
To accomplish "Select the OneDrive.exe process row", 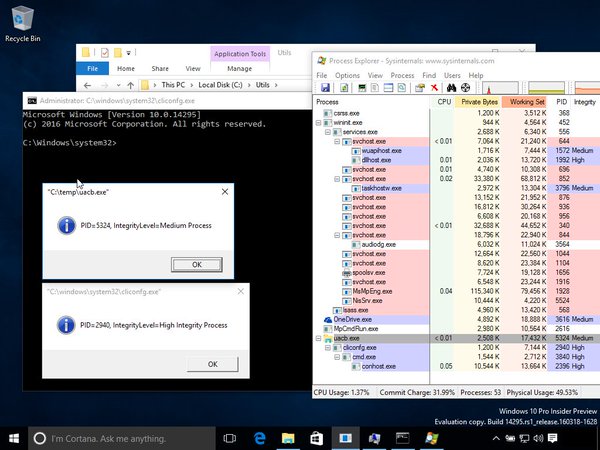I will tap(456, 320).
